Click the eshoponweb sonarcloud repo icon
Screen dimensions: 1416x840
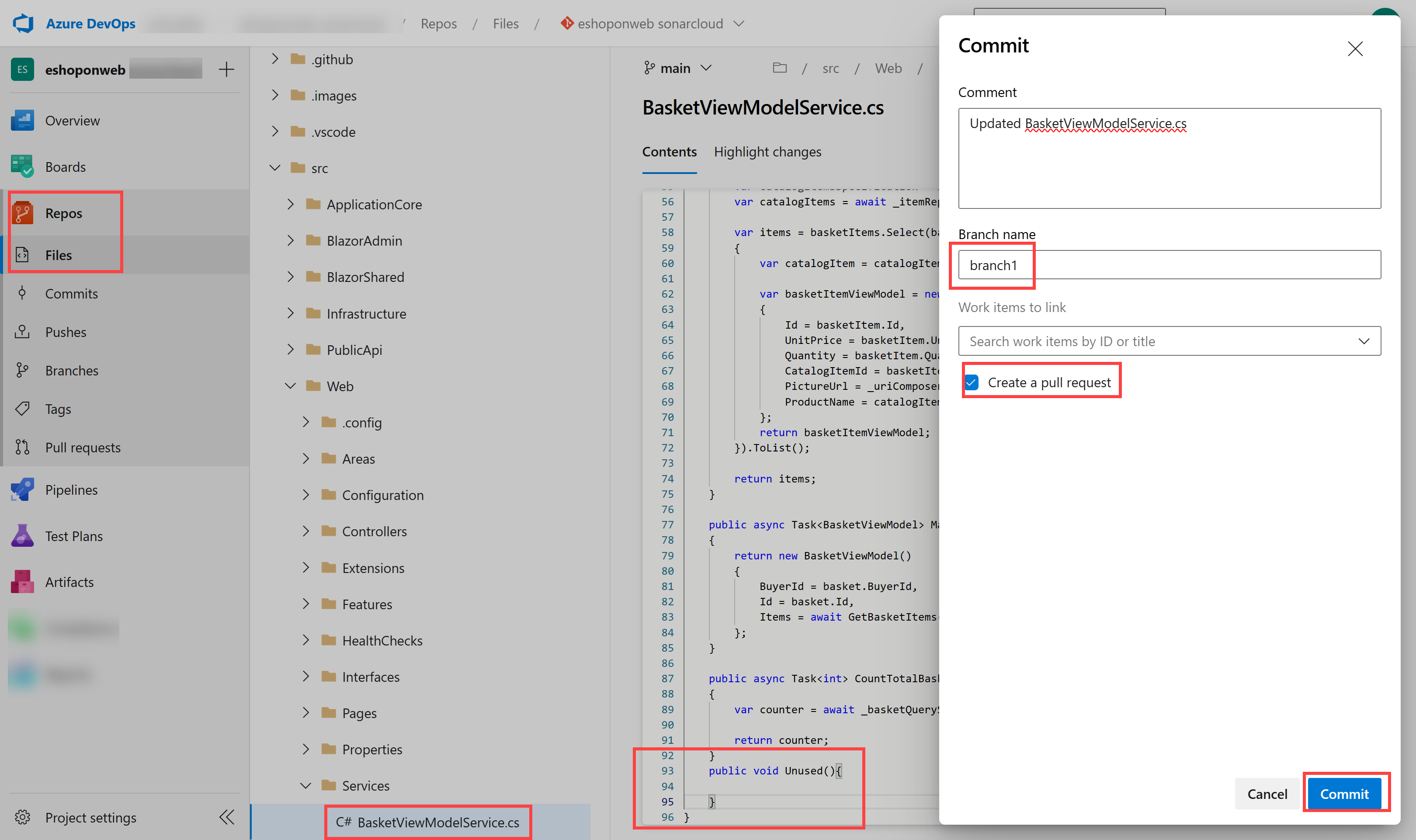pos(566,23)
